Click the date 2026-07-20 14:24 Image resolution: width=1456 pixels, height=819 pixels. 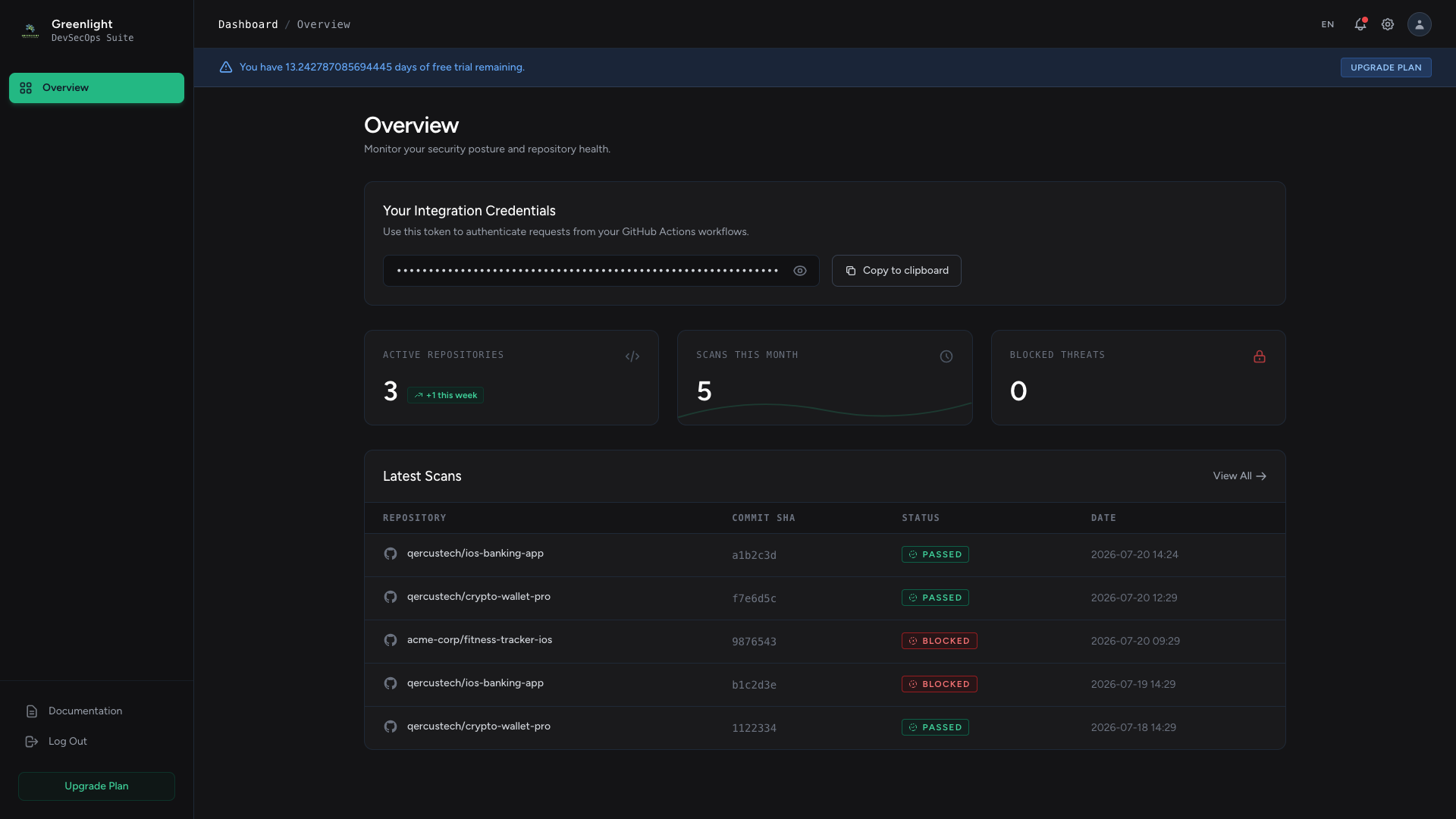tap(1134, 554)
